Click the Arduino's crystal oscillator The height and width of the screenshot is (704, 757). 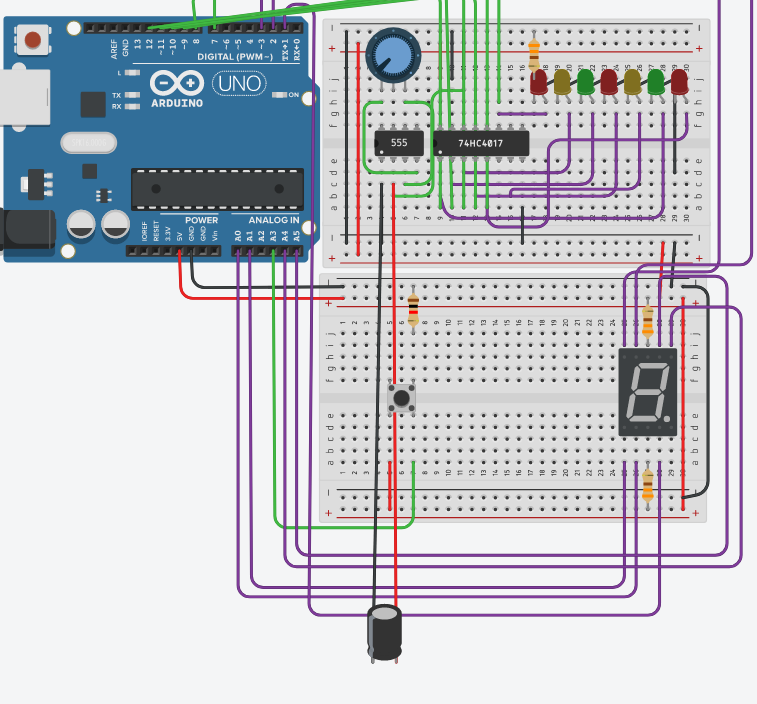point(88,143)
